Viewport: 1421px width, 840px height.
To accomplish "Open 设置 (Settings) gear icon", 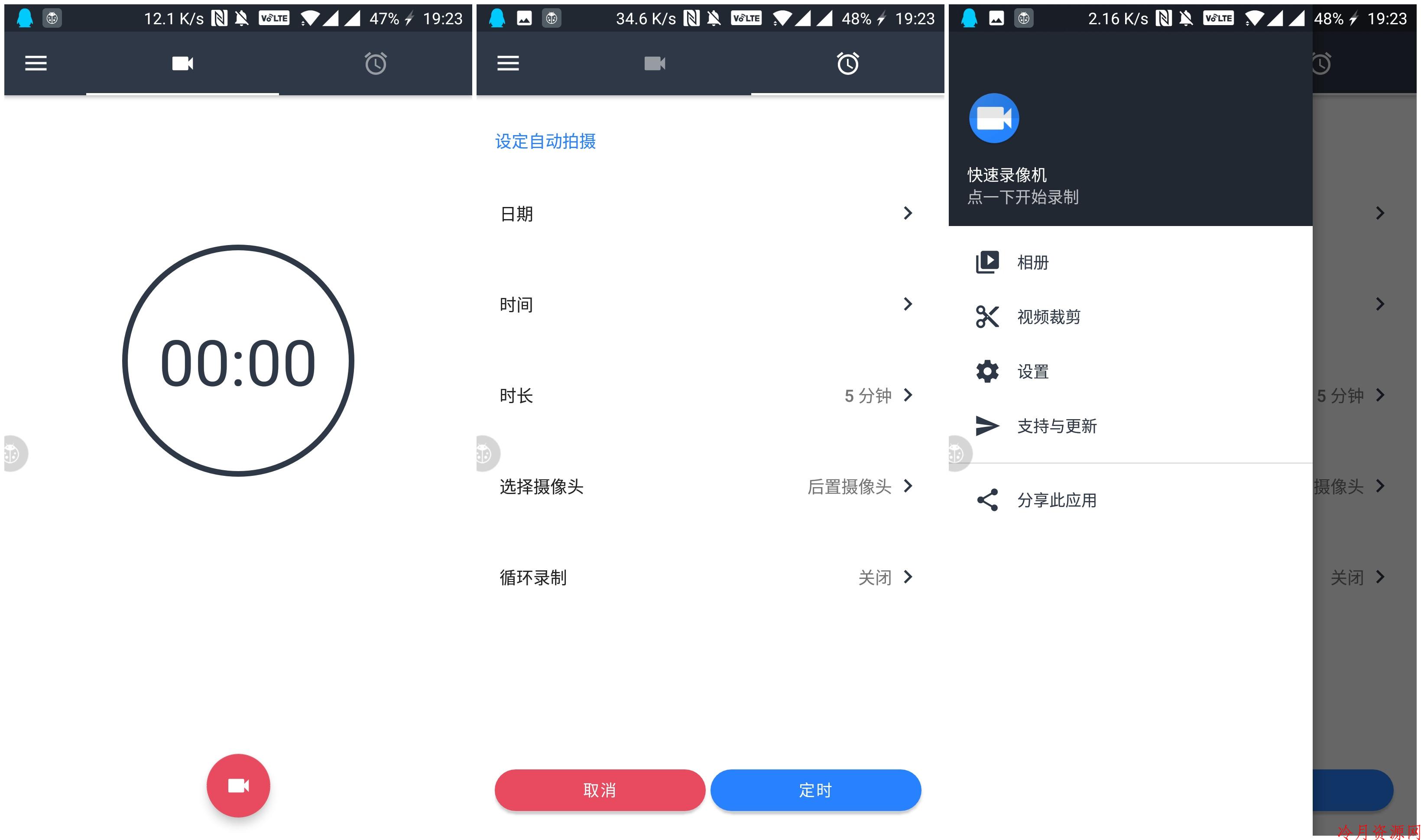I will click(985, 371).
